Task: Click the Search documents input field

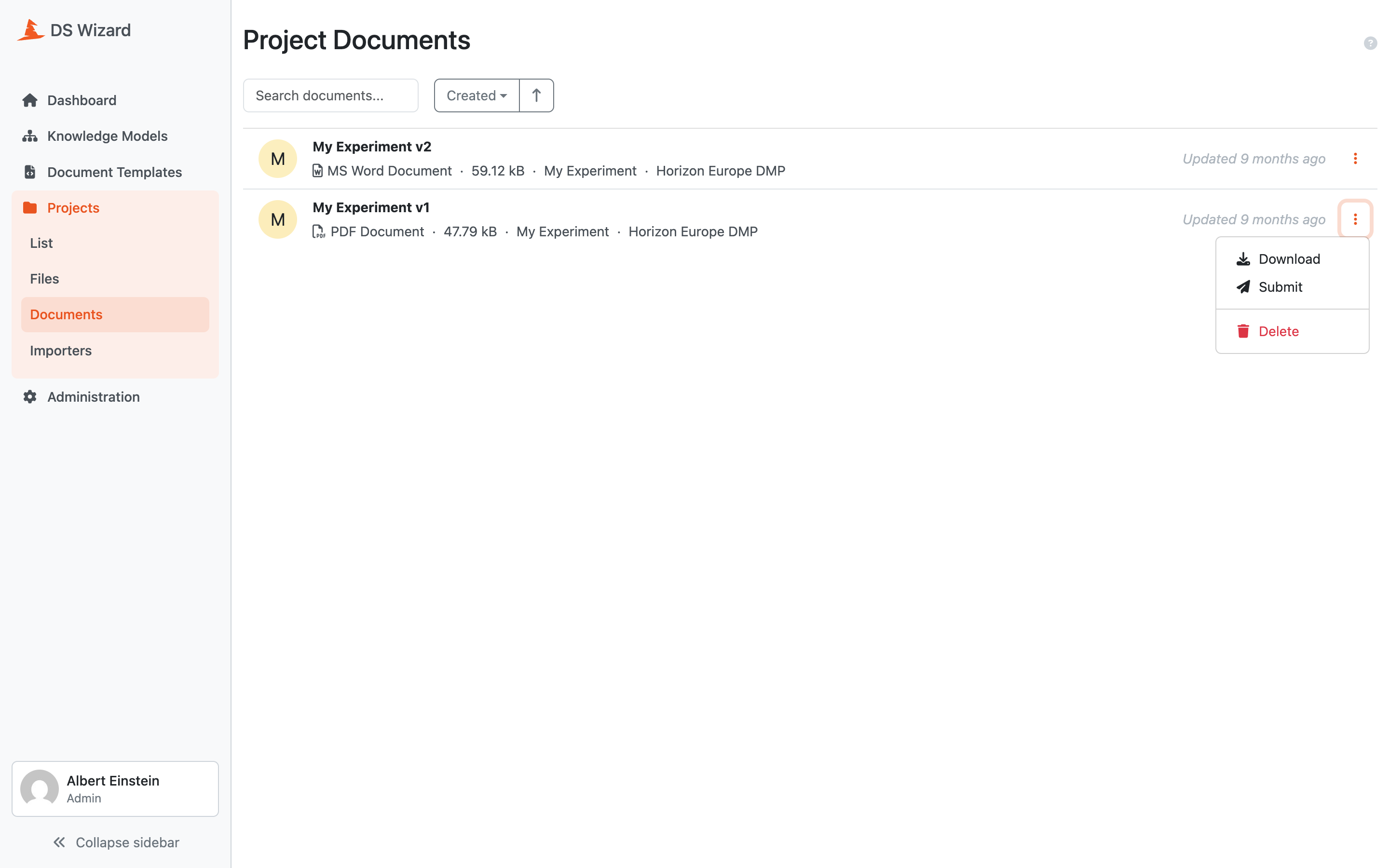Action: [330, 95]
